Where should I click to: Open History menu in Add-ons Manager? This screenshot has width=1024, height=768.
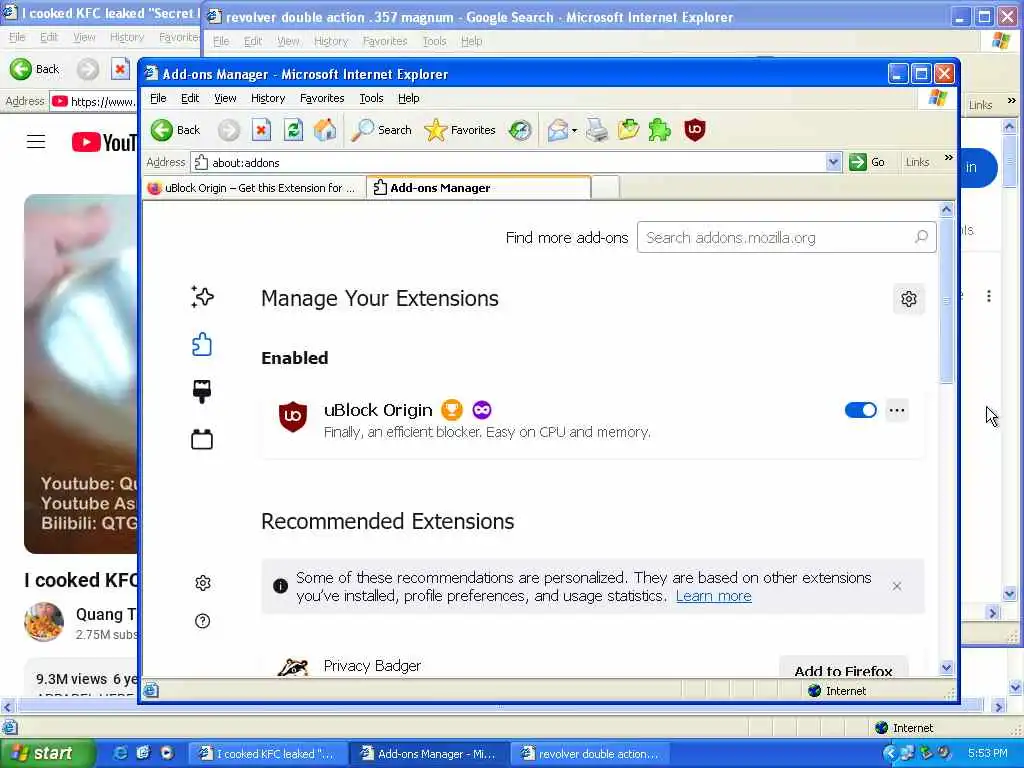(268, 98)
